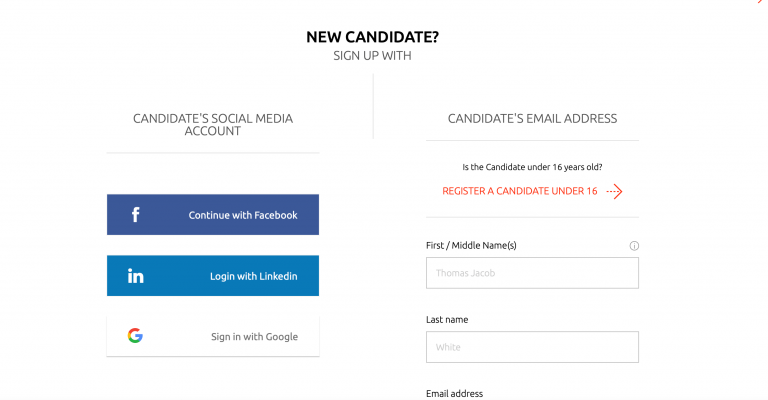Choose the Sign in with Google text
Image resolution: width=768 pixels, height=400 pixels.
coord(254,337)
